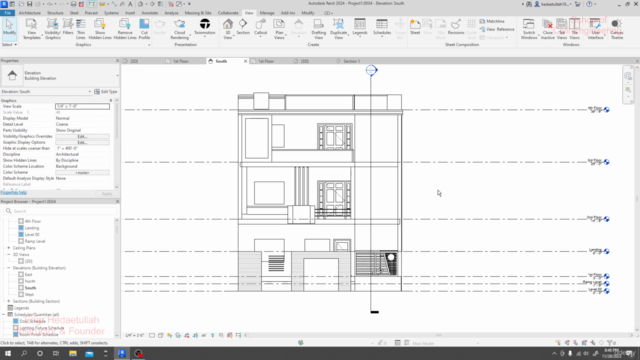Screen dimensions: 640x360
Task: Open File Explorer from the taskbar
Action: pyautogui.click(x=73, y=353)
